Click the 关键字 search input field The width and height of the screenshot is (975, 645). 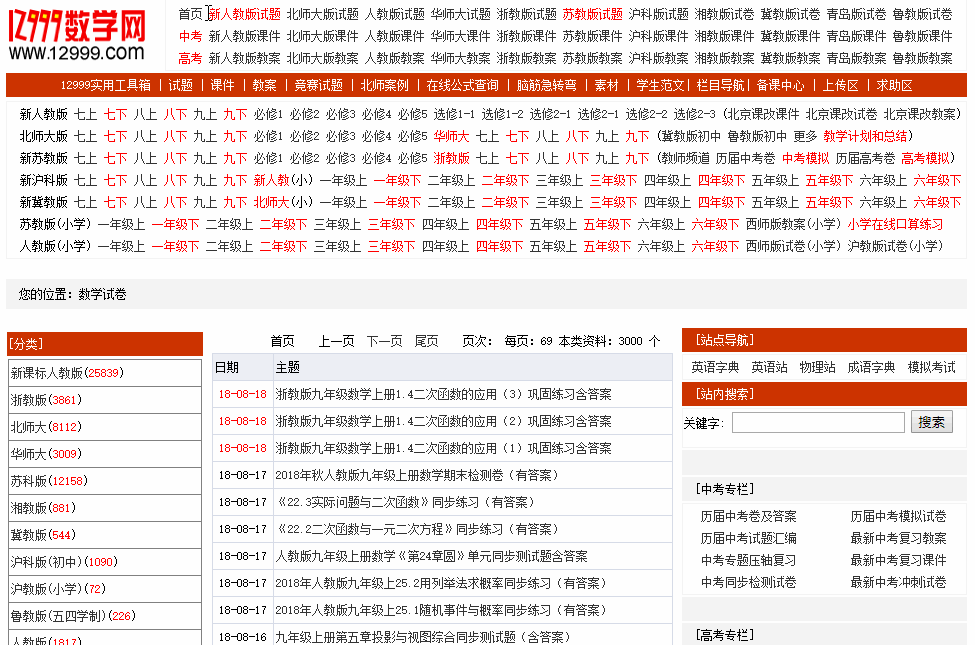click(x=818, y=423)
